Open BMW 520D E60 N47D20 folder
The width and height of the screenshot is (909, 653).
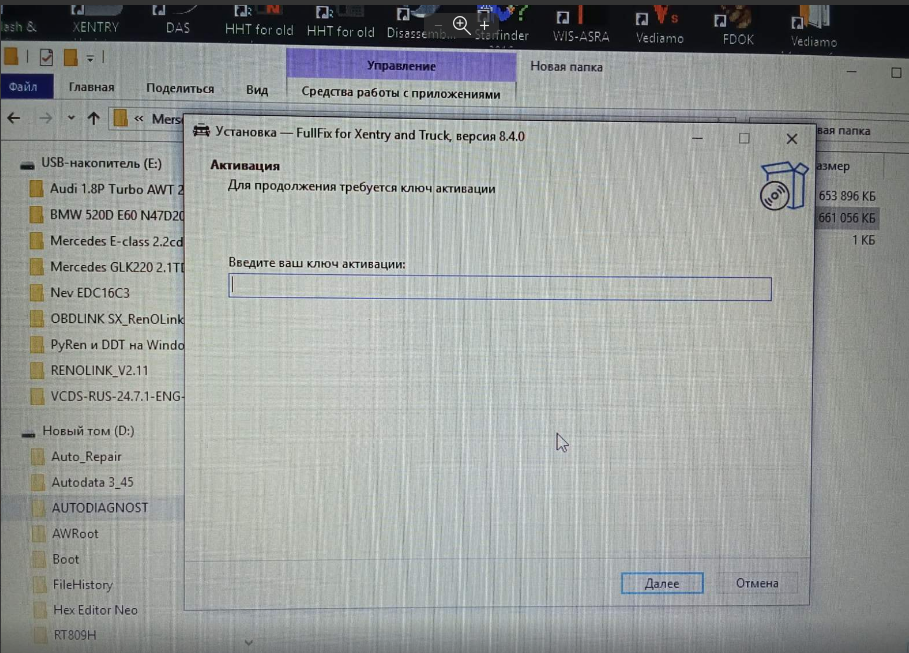pos(107,215)
